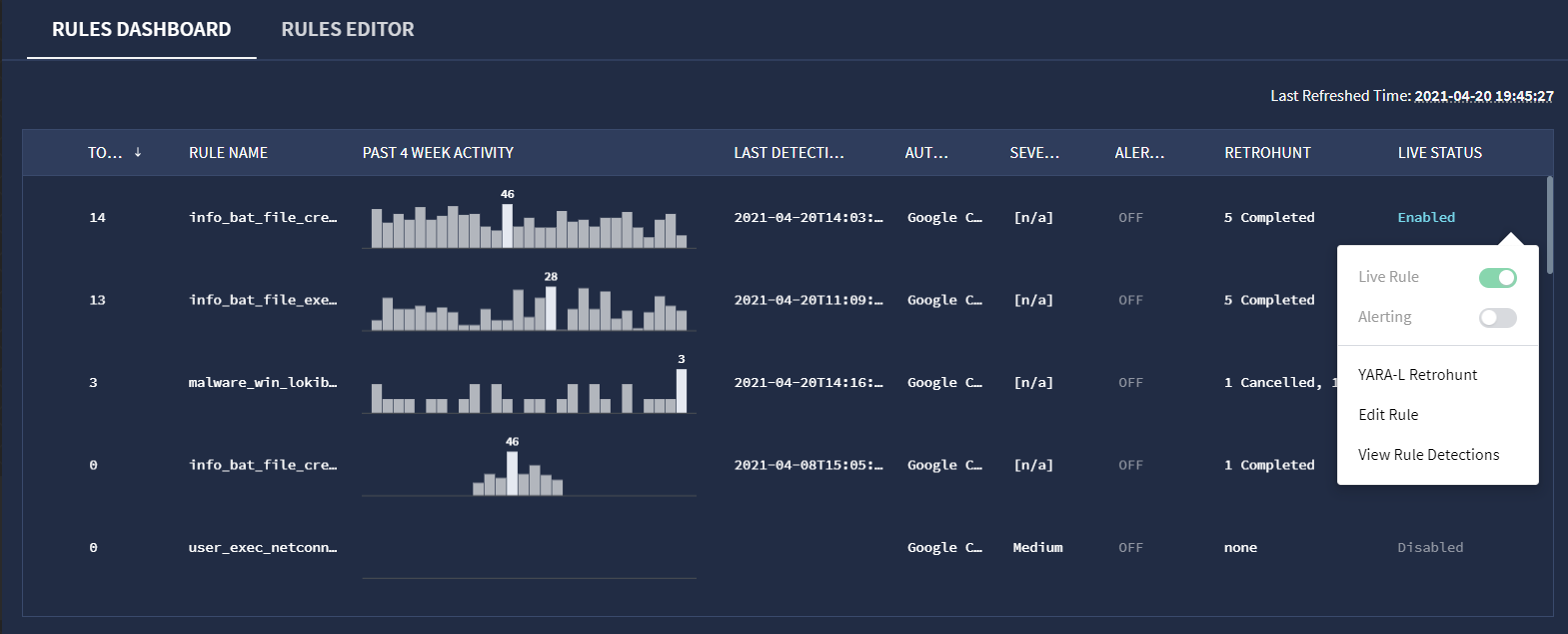Click the Rule Name column header

[x=228, y=153]
